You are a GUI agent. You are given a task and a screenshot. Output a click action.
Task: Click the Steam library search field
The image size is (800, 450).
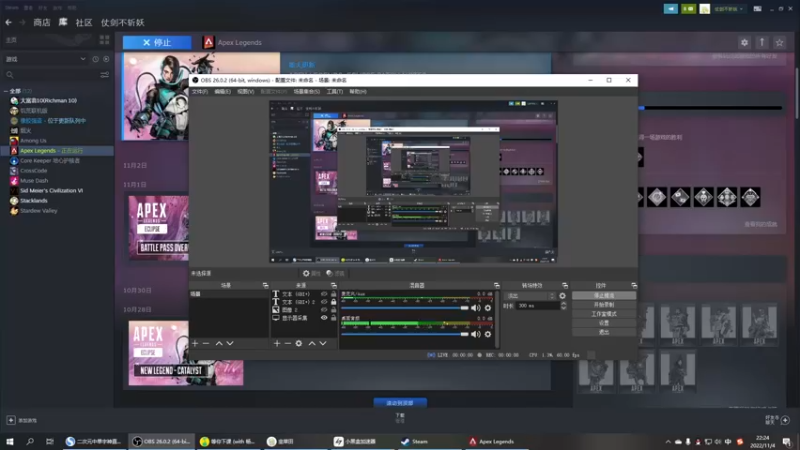[x=51, y=75]
